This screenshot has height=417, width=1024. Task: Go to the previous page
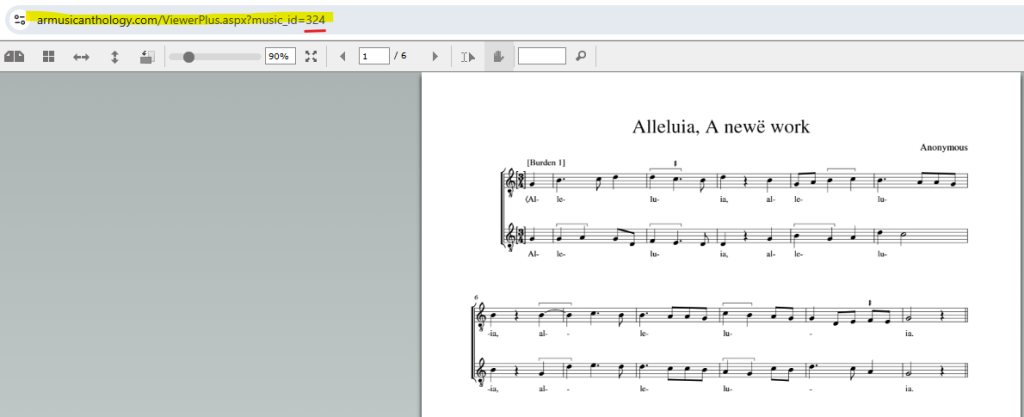(342, 57)
